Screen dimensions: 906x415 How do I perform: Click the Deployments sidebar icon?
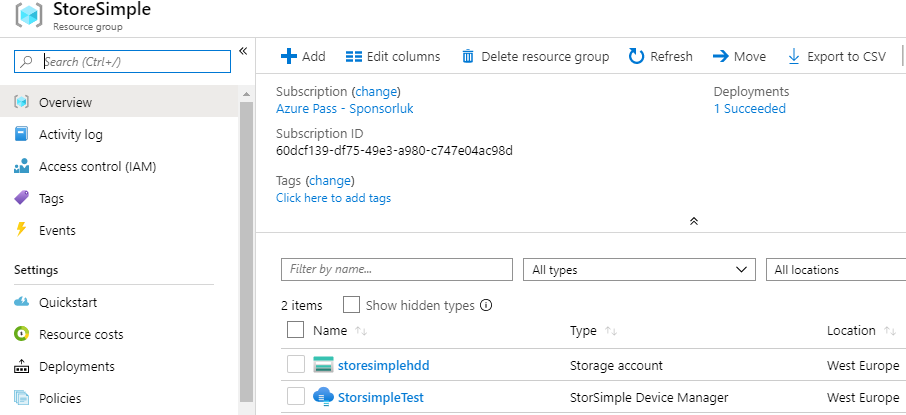coord(21,366)
